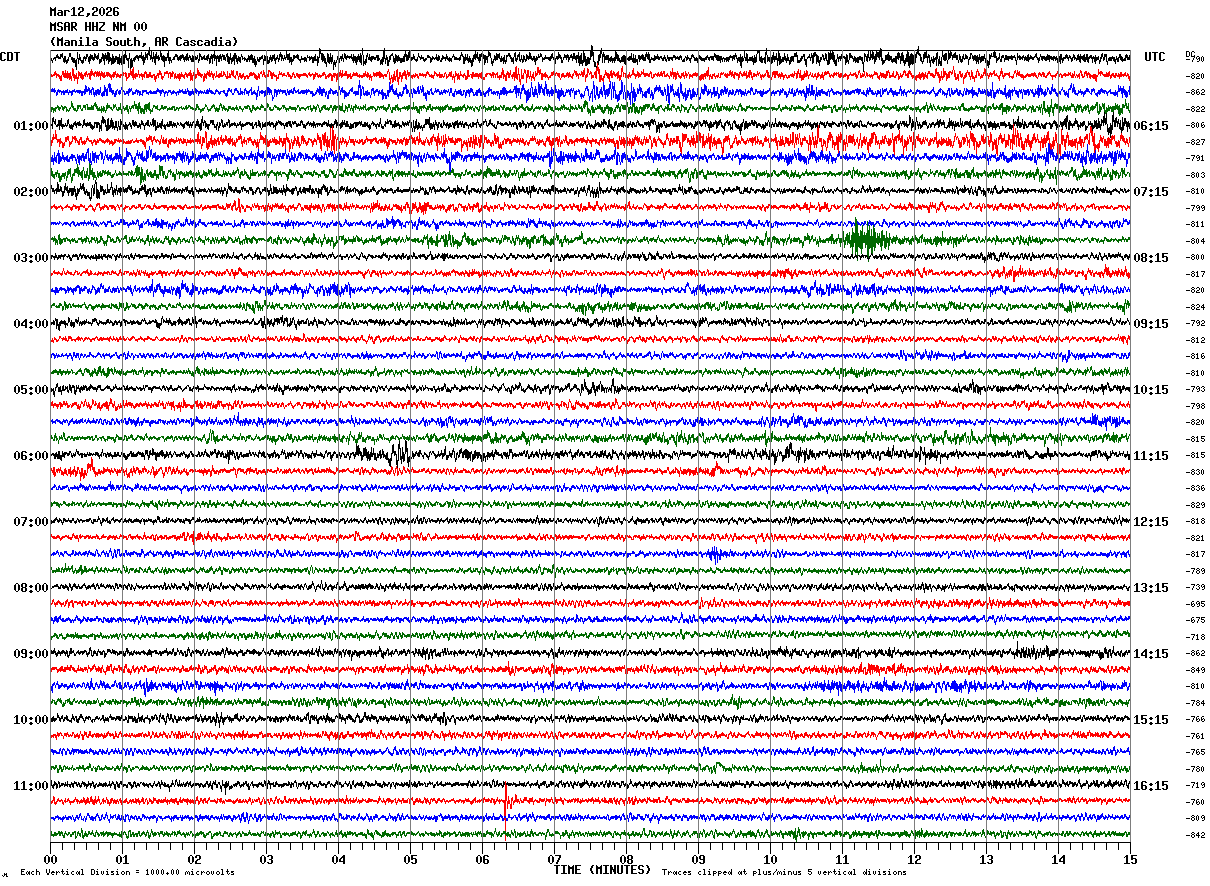Click the DC offset value -806
1210x886 pixels.
tap(1195, 126)
